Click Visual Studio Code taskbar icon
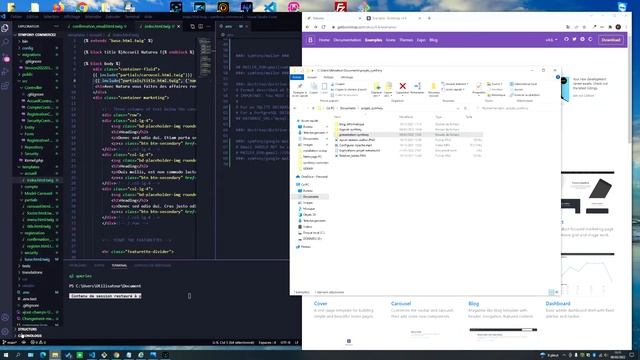The width and height of the screenshot is (640, 360). point(92,355)
